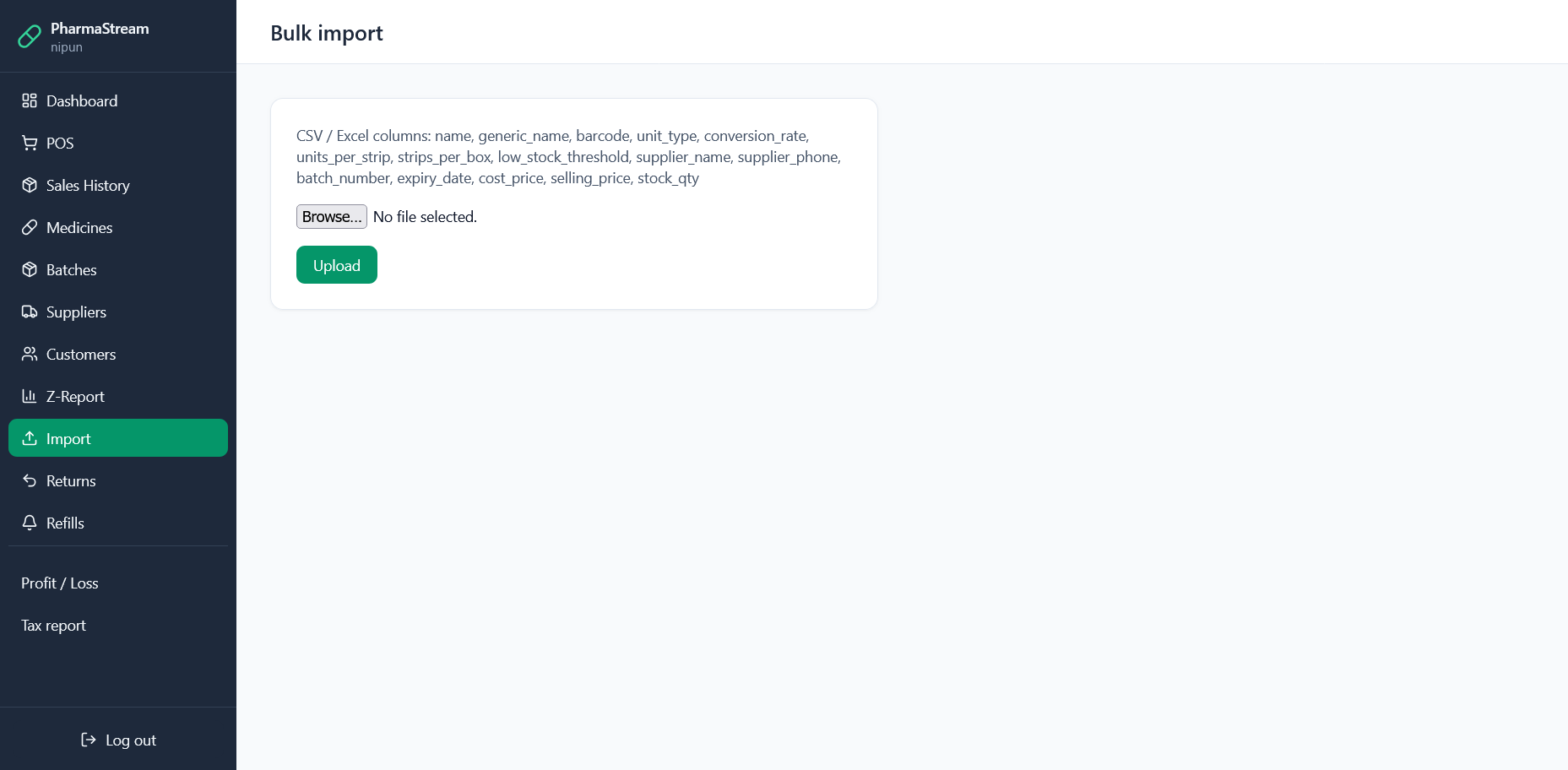Image resolution: width=1568 pixels, height=770 pixels.
Task: Select the Import menu item
Action: tap(117, 438)
